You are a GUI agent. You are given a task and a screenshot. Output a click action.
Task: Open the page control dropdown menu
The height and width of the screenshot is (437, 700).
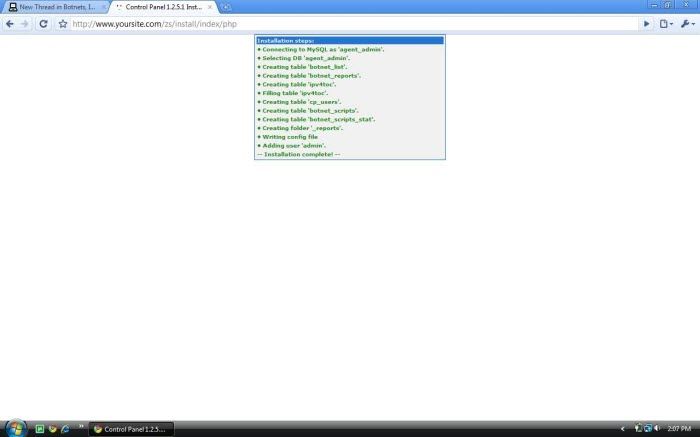pos(666,23)
